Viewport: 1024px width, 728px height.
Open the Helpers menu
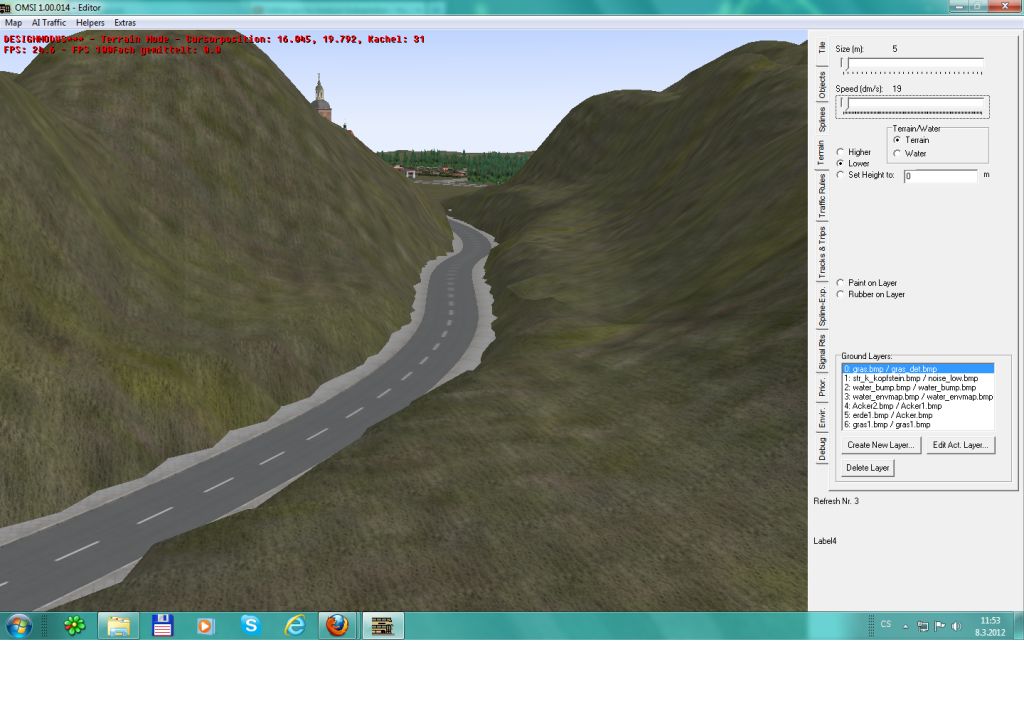click(90, 22)
